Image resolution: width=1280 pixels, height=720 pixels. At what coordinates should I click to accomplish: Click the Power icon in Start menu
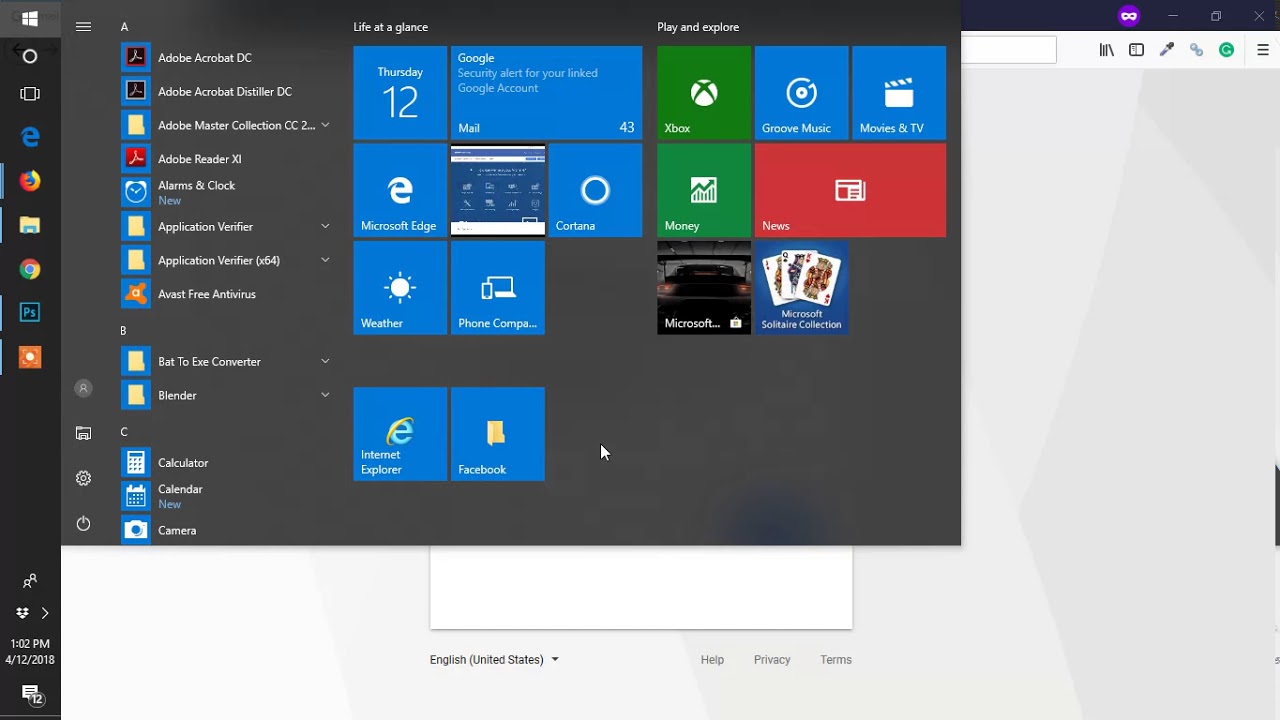(x=84, y=524)
